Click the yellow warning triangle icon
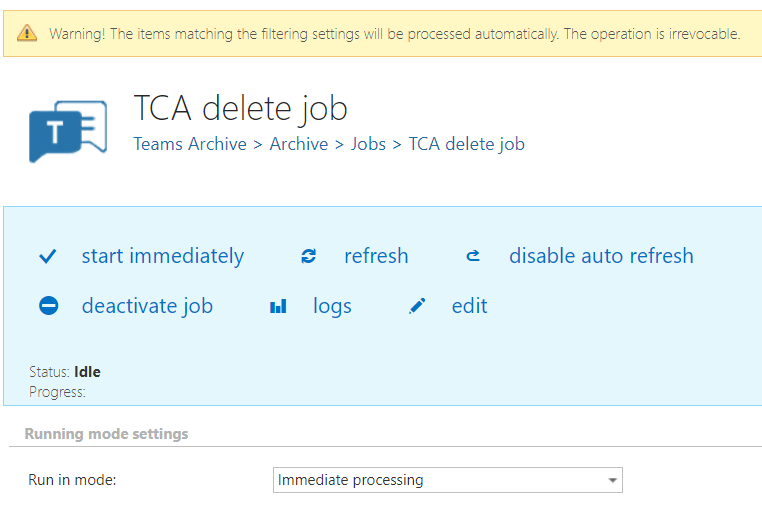Image resolution: width=762 pixels, height=509 pixels. point(29,34)
